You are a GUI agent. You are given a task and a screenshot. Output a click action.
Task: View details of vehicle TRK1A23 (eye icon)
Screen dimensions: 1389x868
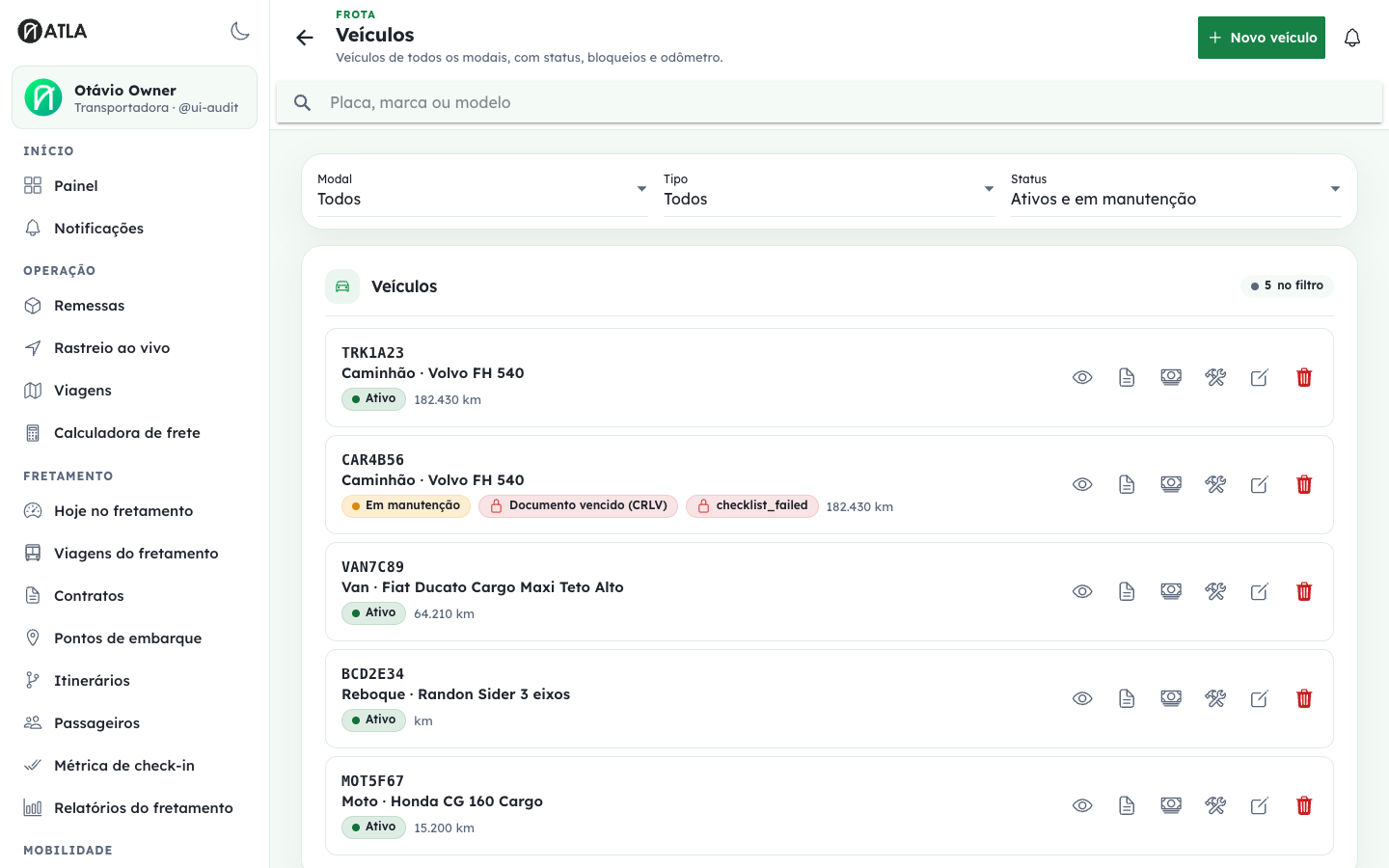pyautogui.click(x=1082, y=378)
